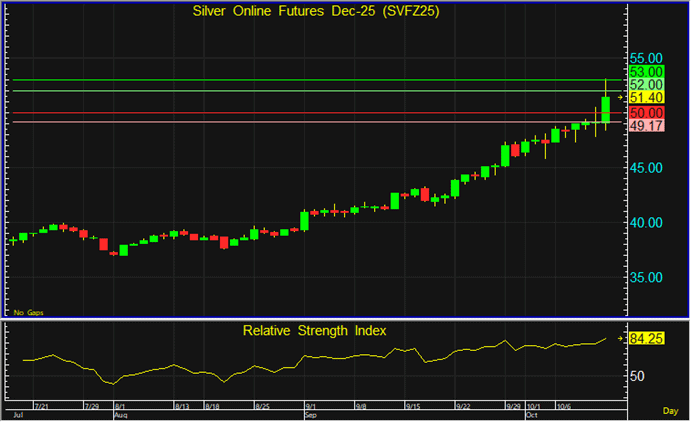Image resolution: width=691 pixels, height=422 pixels.
Task: Click the 35.00 price axis label
Action: point(647,277)
